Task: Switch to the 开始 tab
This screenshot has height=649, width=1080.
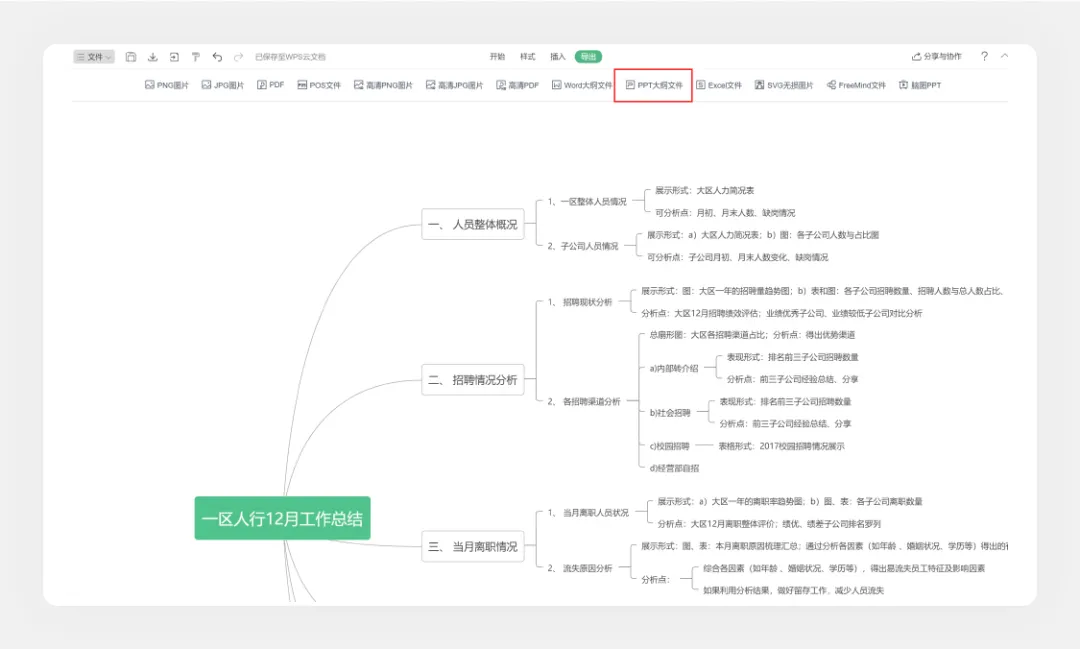Action: [x=497, y=57]
